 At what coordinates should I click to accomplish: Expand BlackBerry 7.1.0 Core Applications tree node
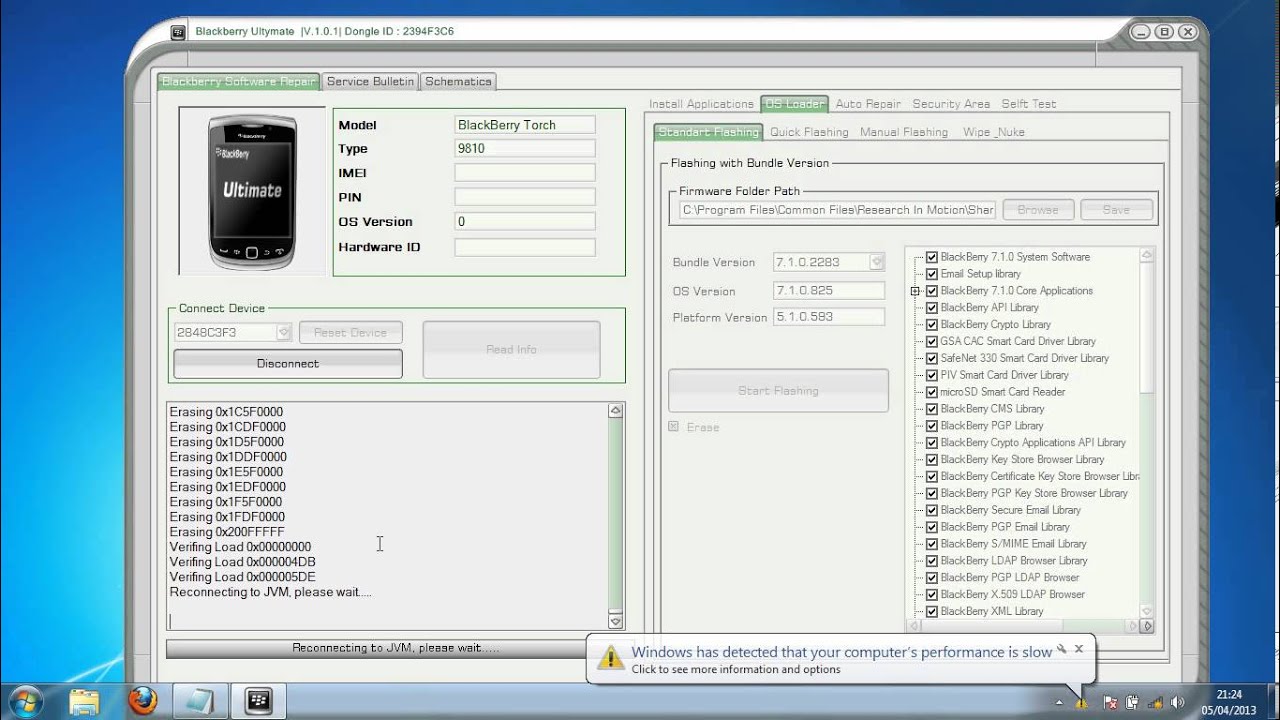pos(915,291)
